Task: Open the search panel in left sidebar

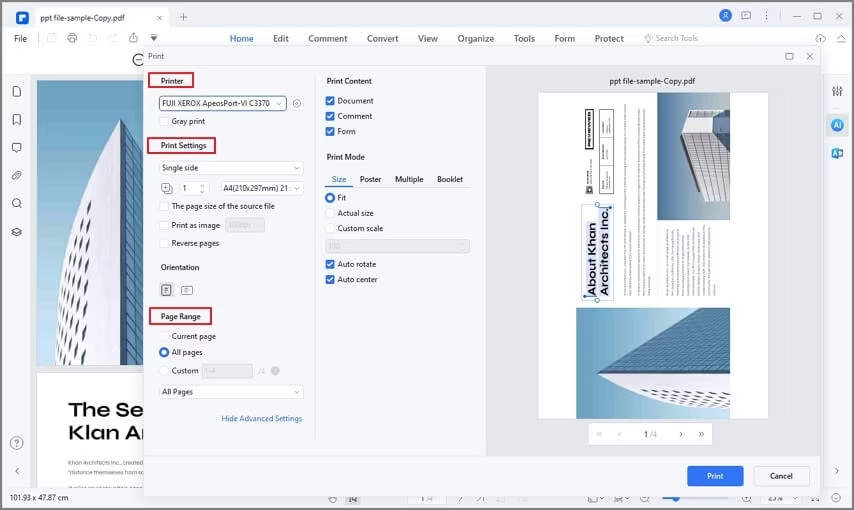Action: coord(17,203)
